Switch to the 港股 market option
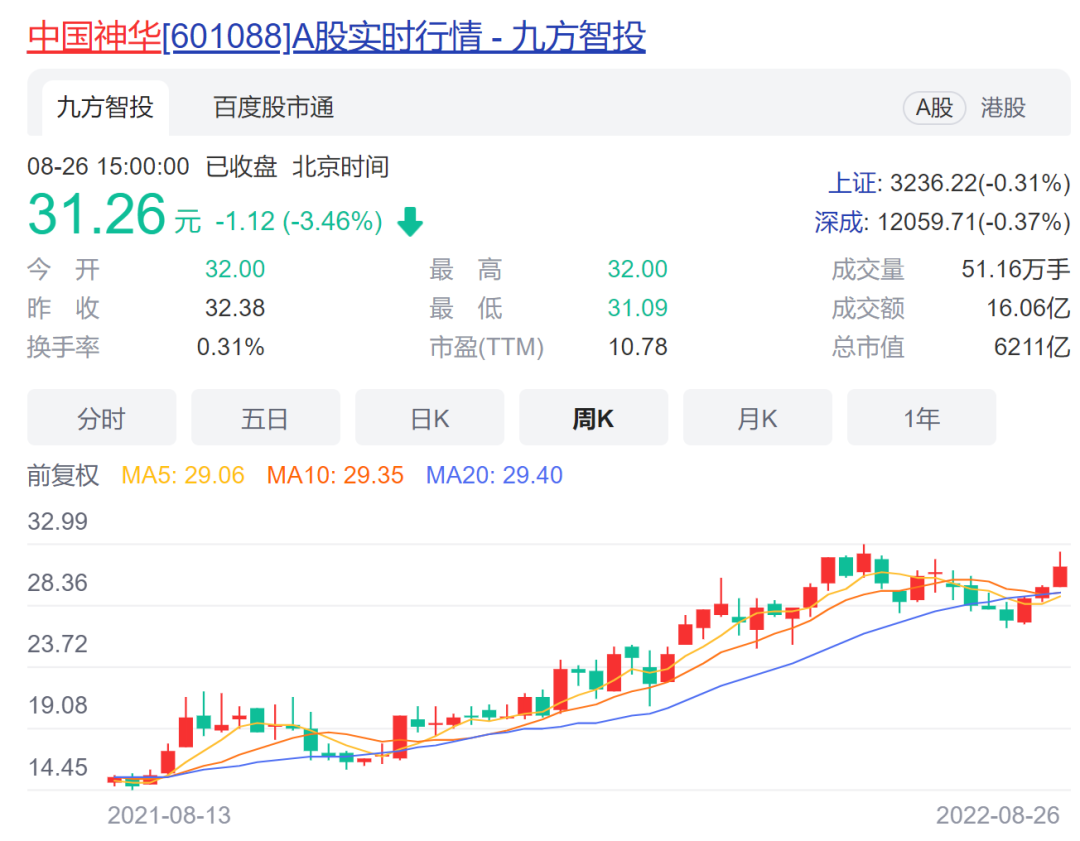The height and width of the screenshot is (841, 1080). point(1003,107)
